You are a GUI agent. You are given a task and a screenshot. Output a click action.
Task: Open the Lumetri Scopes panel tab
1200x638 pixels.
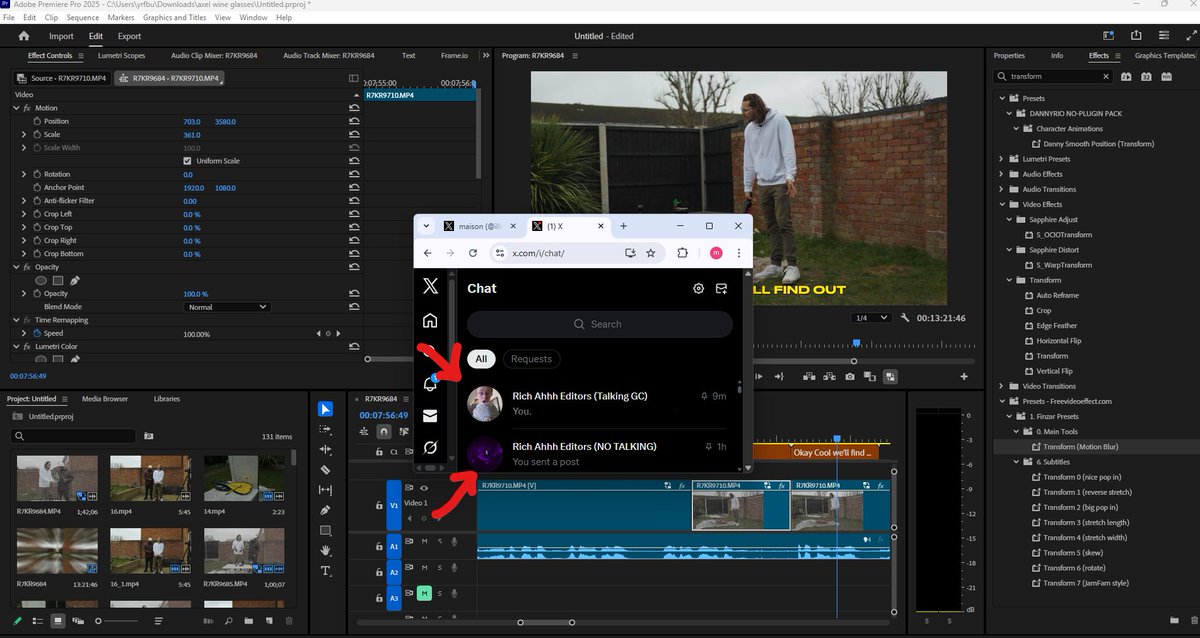[x=121, y=56]
